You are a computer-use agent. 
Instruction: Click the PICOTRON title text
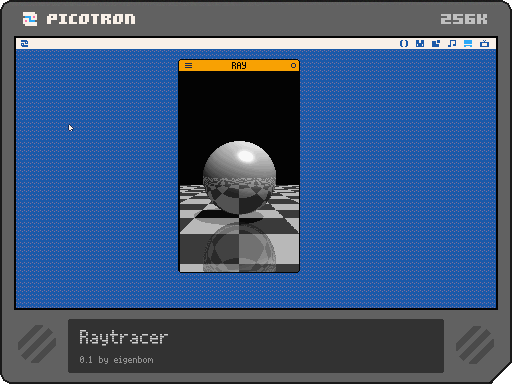tap(91, 19)
